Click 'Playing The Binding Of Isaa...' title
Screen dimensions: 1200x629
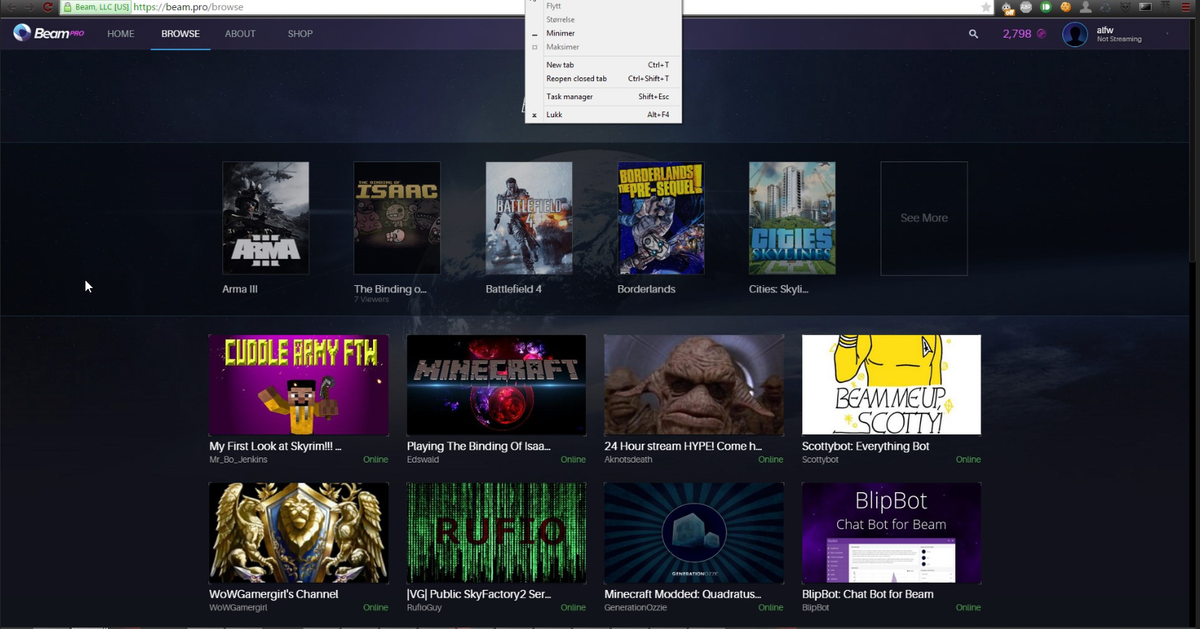(x=479, y=447)
